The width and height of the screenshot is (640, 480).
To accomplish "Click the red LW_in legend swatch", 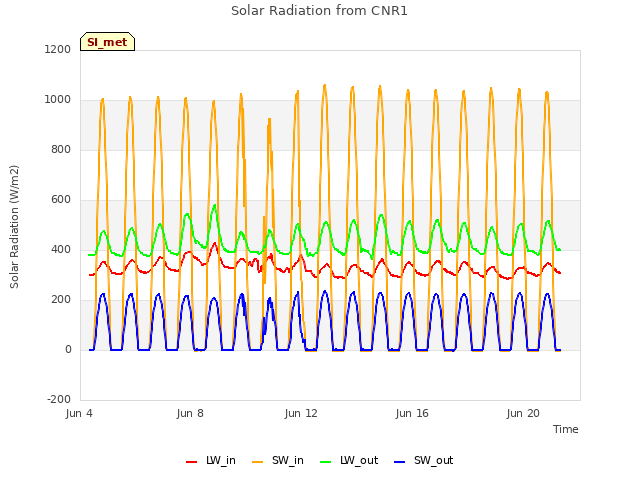I will (x=191, y=462).
